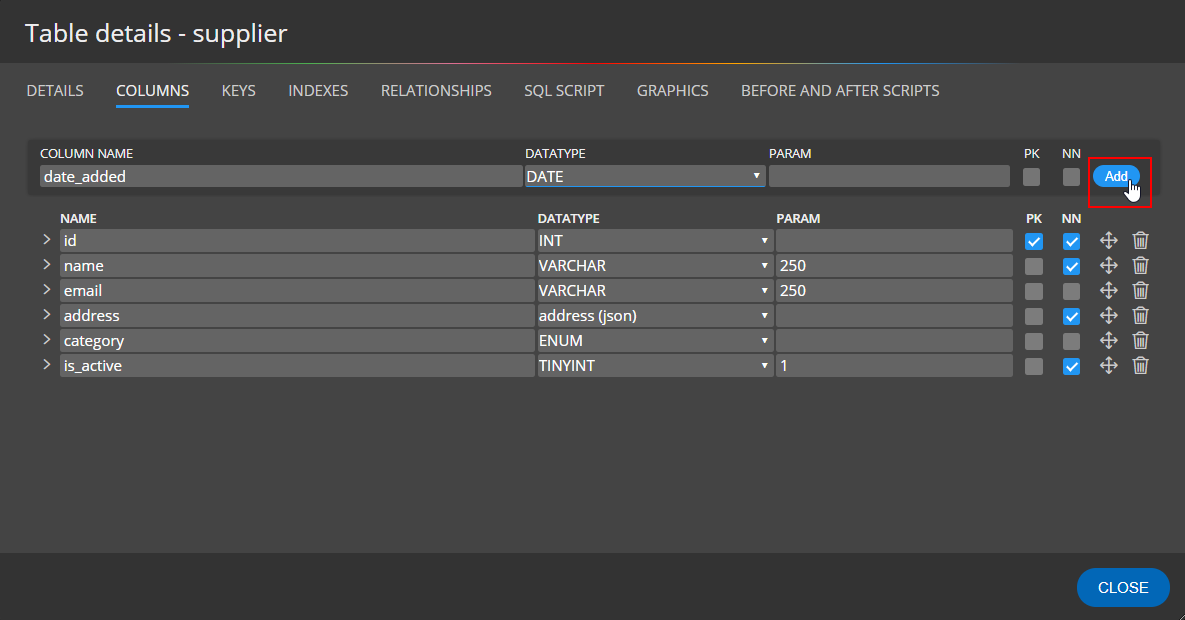Open BEFORE AND AFTER SCRIPTS tab
The height and width of the screenshot is (620, 1185).
point(840,91)
